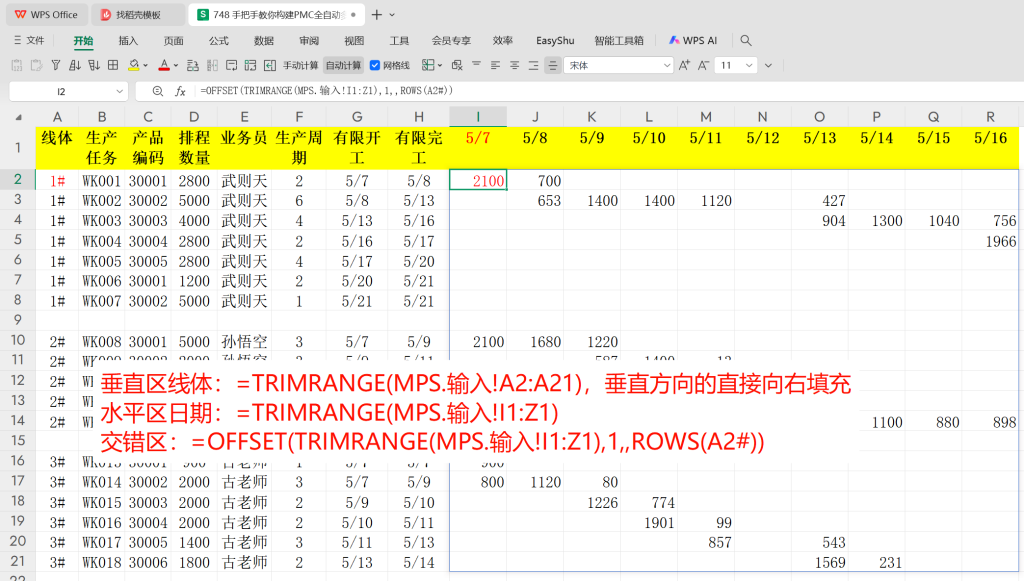Click the green import arrow box icon
This screenshot has height=581, width=1024.
270,65
